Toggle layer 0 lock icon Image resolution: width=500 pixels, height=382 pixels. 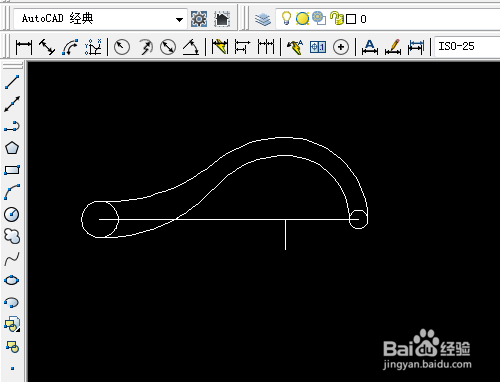tap(337, 18)
